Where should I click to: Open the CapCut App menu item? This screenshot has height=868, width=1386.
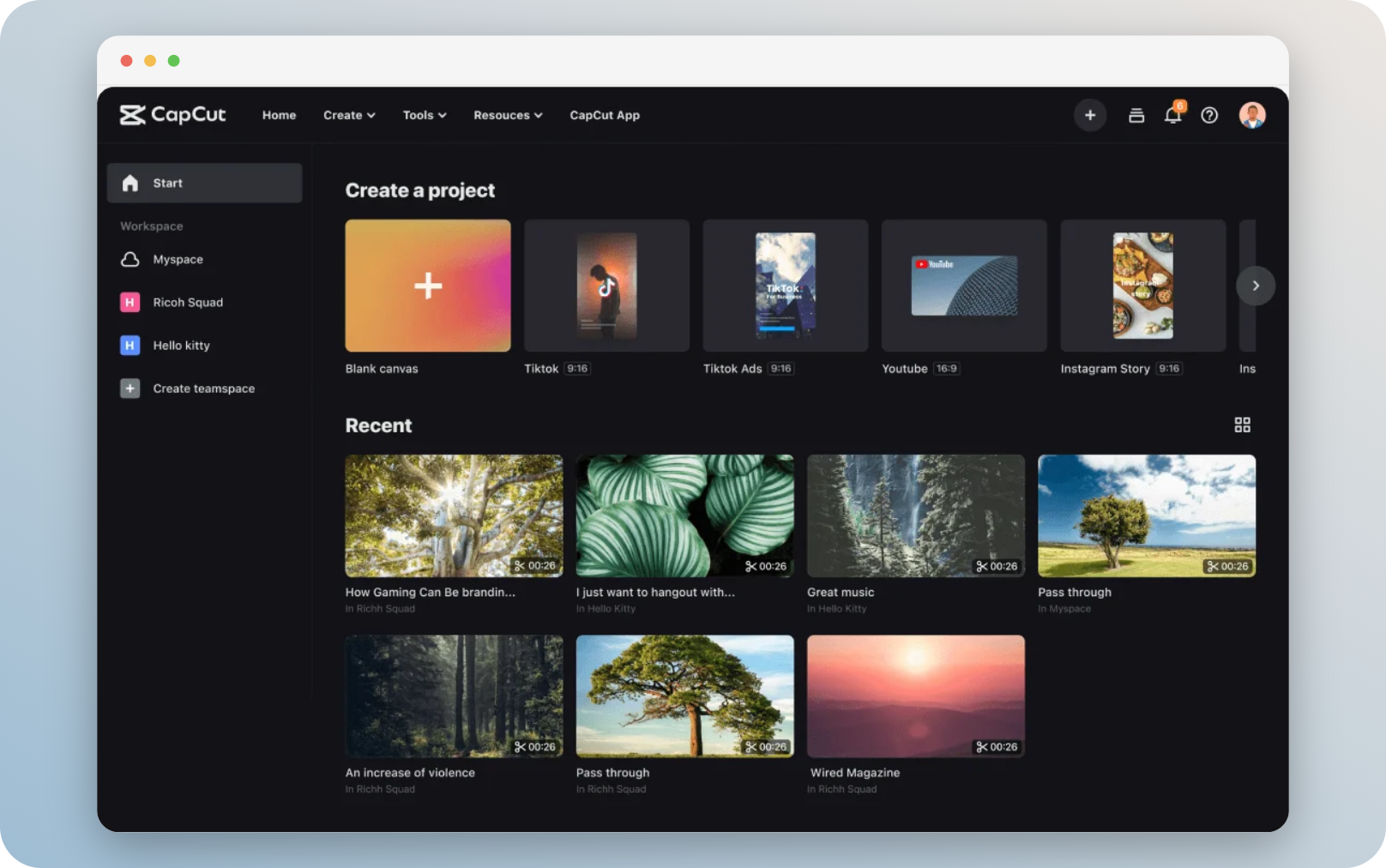[605, 115]
